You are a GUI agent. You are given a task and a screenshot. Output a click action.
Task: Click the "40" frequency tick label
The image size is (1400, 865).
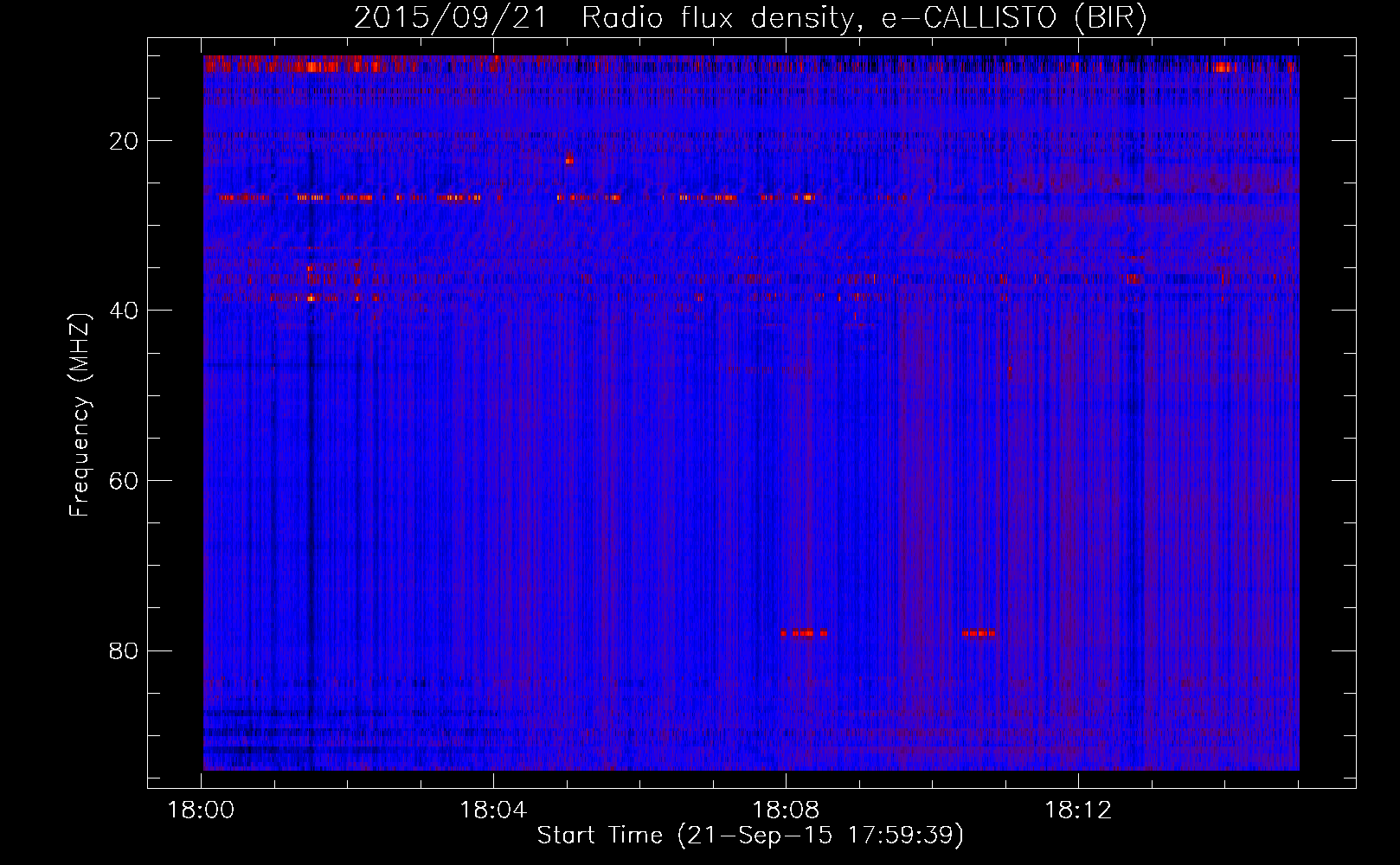click(x=125, y=311)
